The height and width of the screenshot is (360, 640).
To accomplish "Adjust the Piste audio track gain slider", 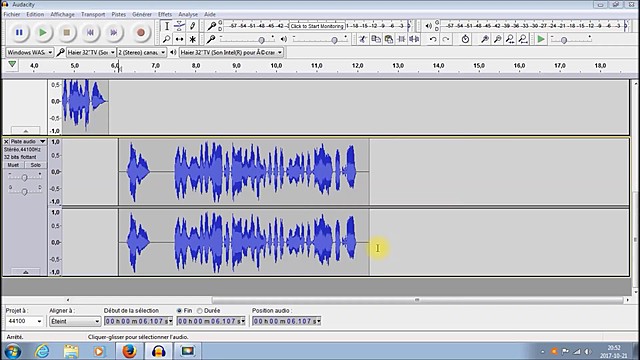I will (x=24, y=178).
